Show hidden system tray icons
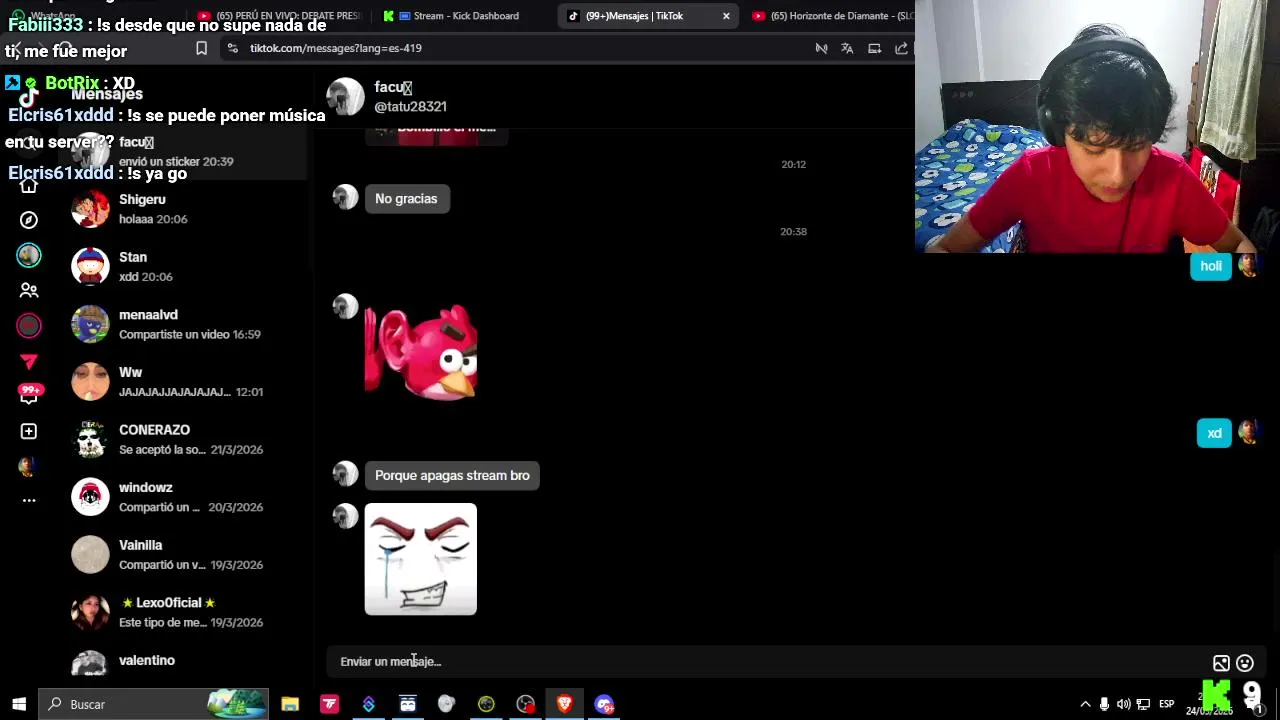 click(1085, 704)
